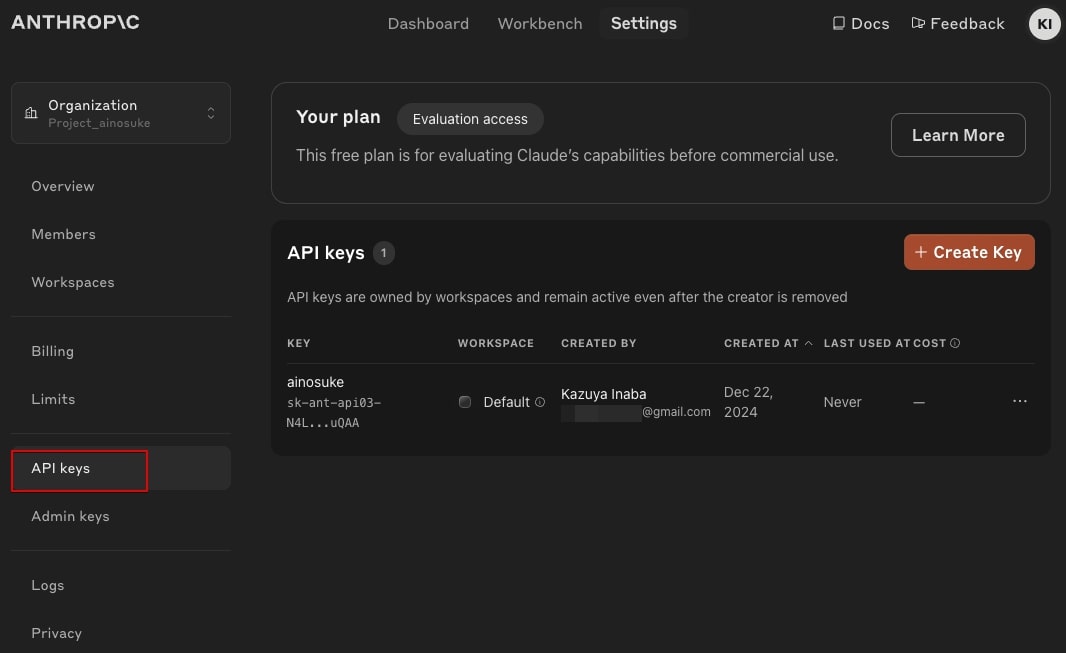The width and height of the screenshot is (1066, 653).
Task: Click the sk-ant-api03 key value
Action: point(333,412)
